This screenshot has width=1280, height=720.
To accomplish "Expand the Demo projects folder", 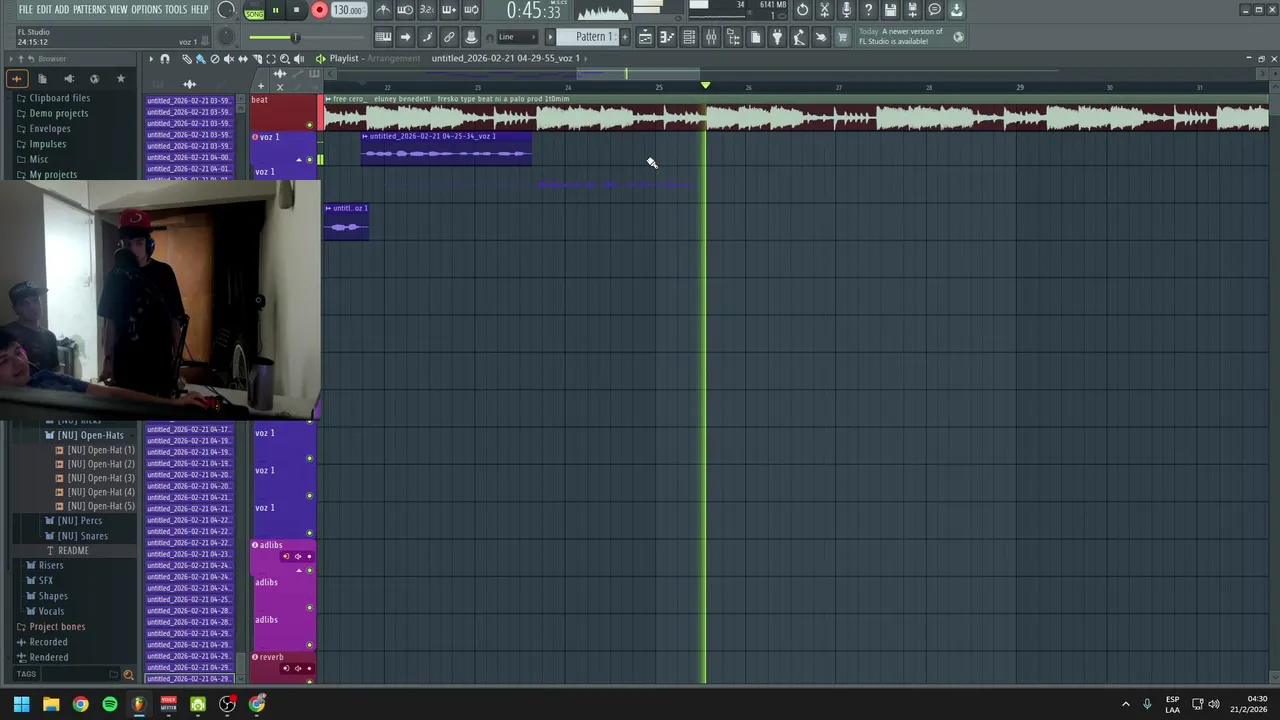I will point(58,113).
